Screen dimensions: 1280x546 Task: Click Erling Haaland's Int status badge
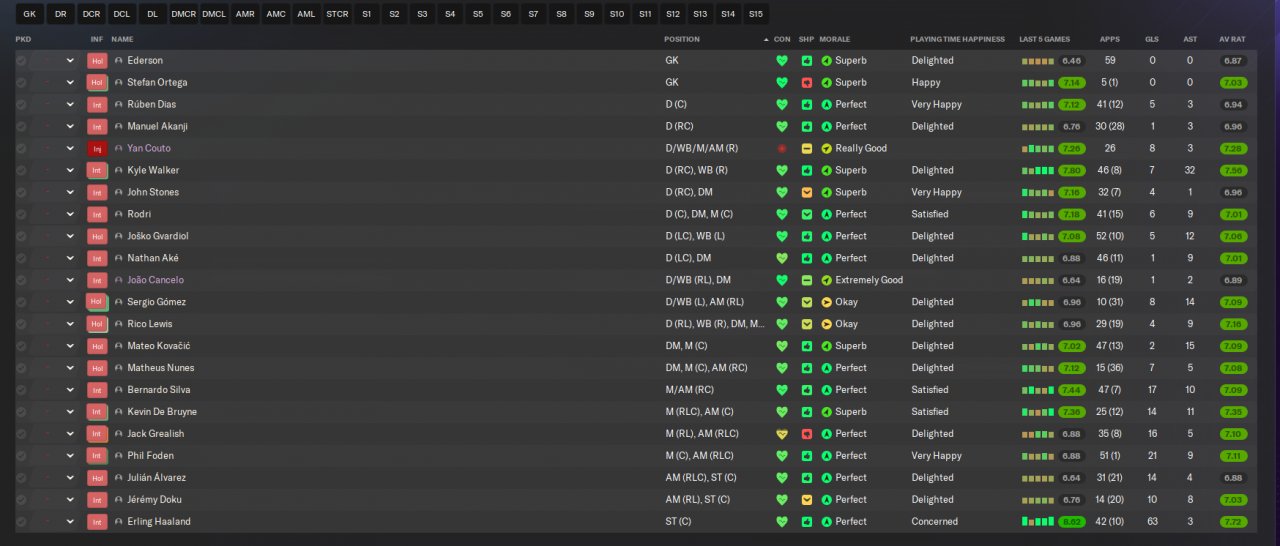(x=97, y=522)
